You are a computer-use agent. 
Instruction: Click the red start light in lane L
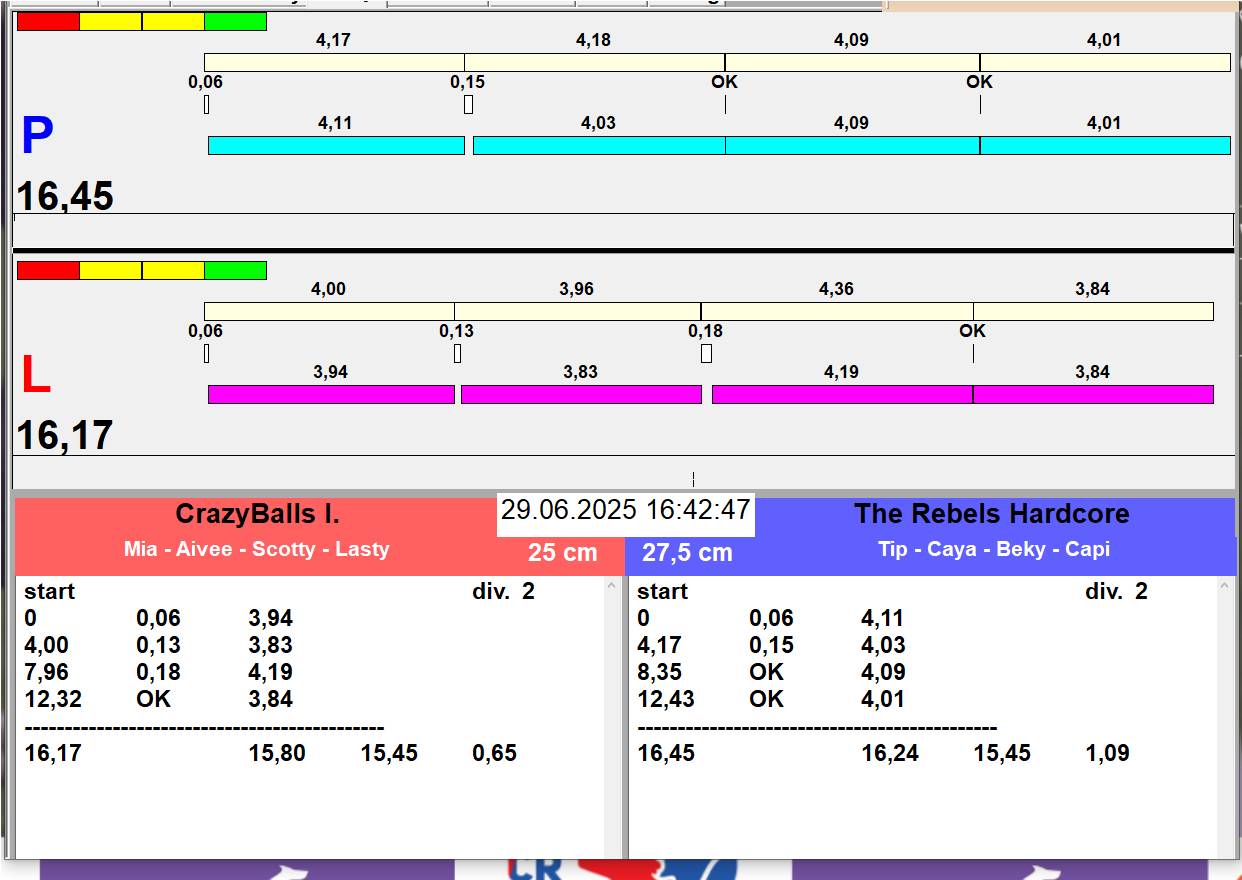(x=48, y=271)
